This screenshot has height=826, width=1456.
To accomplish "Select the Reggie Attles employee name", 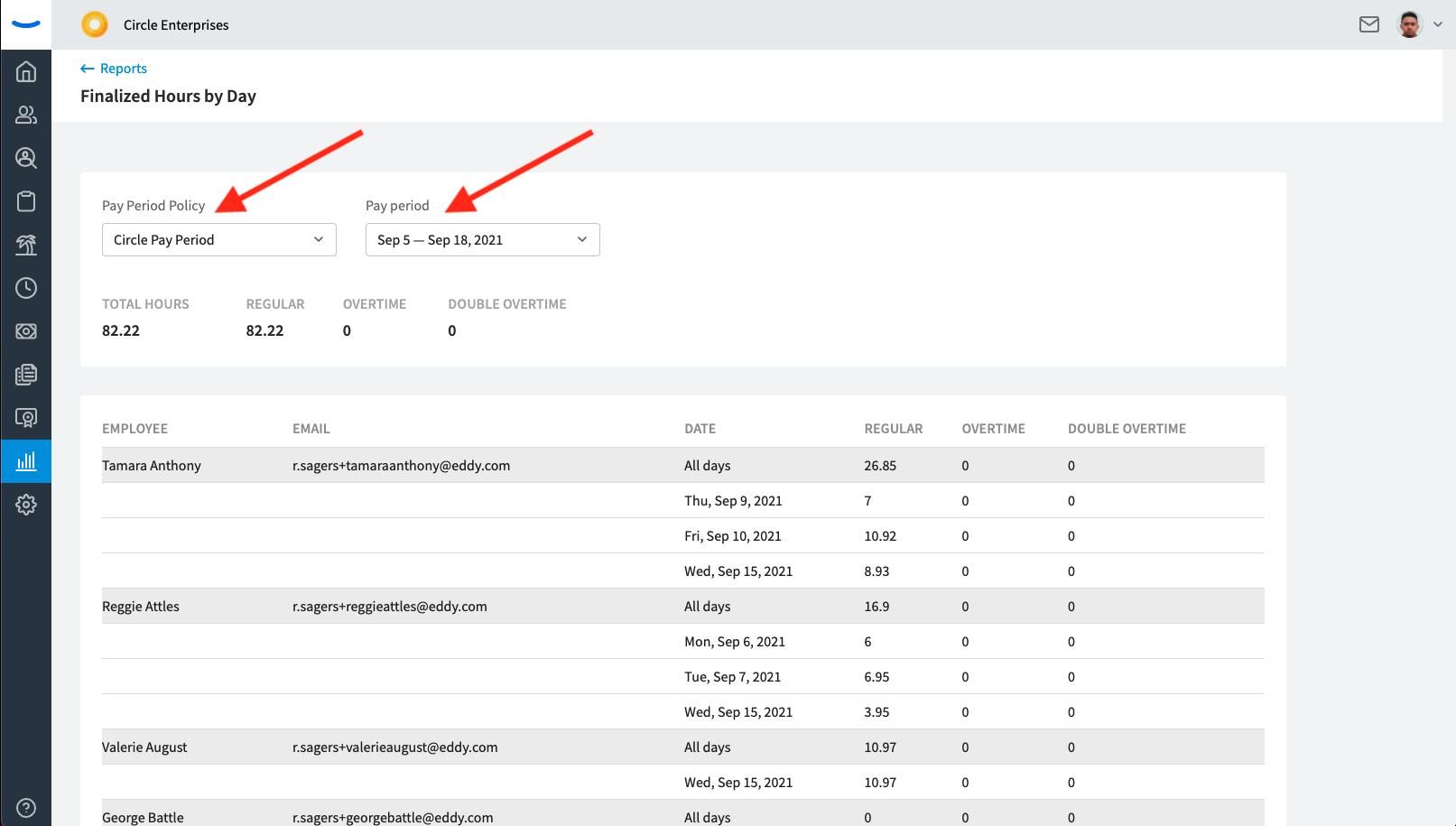I will 141,607.
